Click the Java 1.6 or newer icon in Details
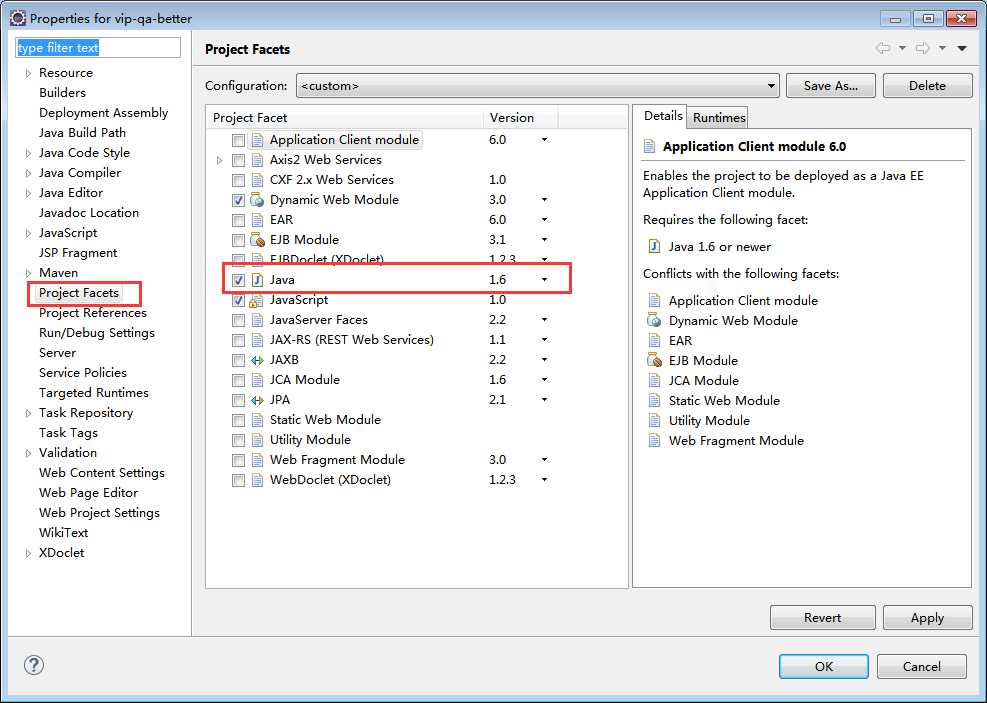The height and width of the screenshot is (703, 987). tap(654, 247)
